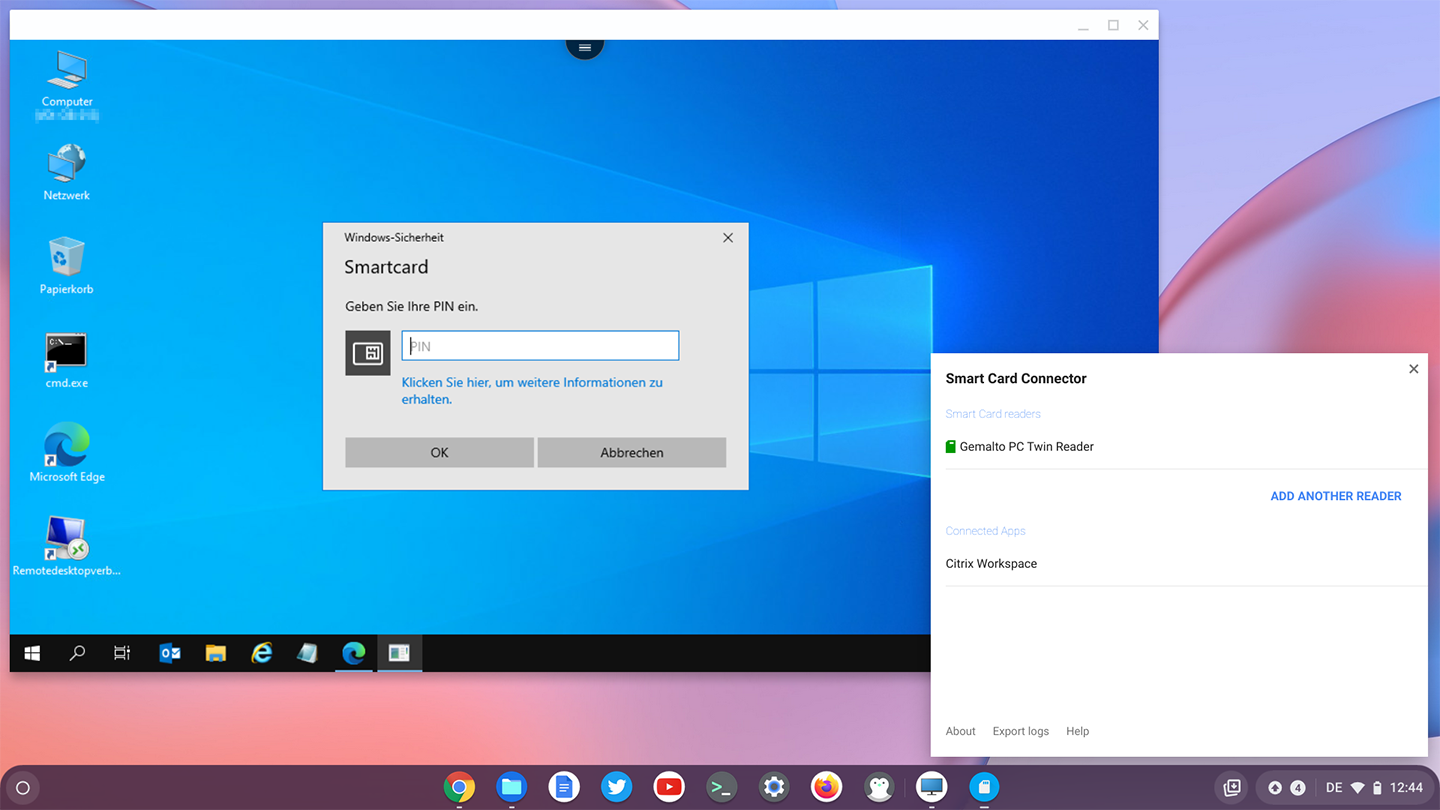Open the penguin Linux app in the shelf
This screenshot has height=810, width=1440.
[879, 788]
